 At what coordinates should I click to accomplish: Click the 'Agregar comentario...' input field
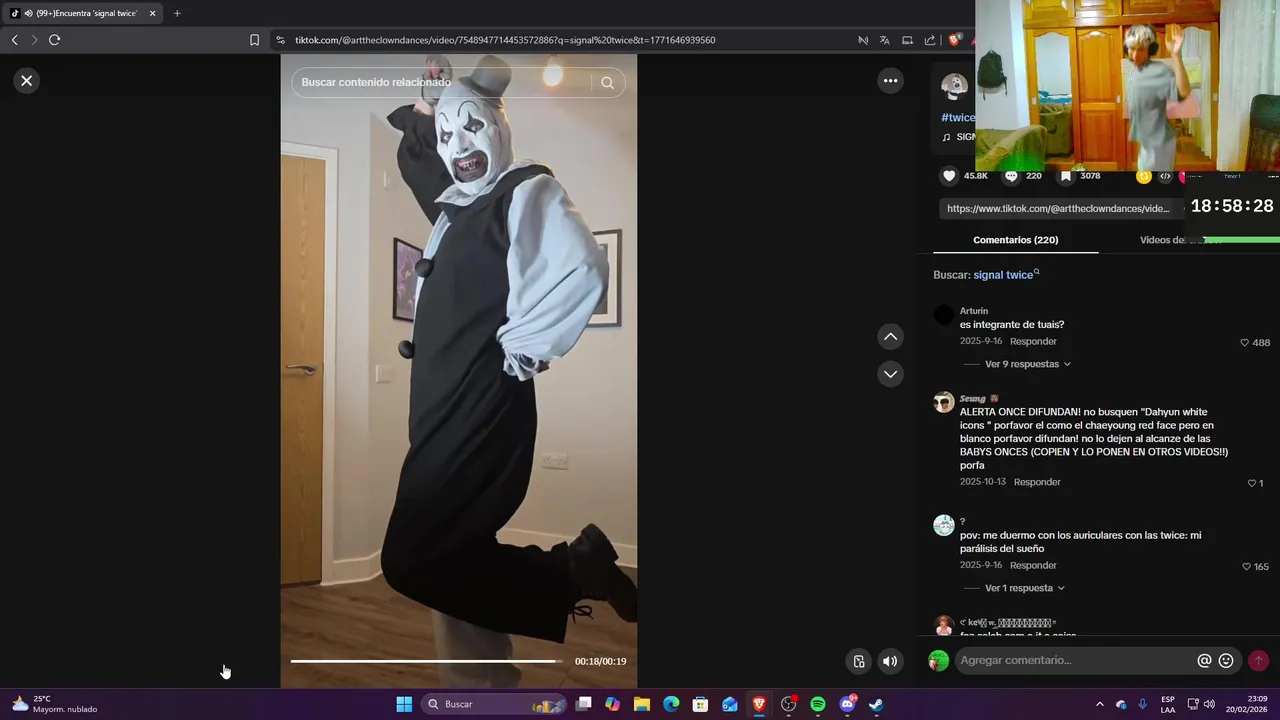click(1075, 660)
